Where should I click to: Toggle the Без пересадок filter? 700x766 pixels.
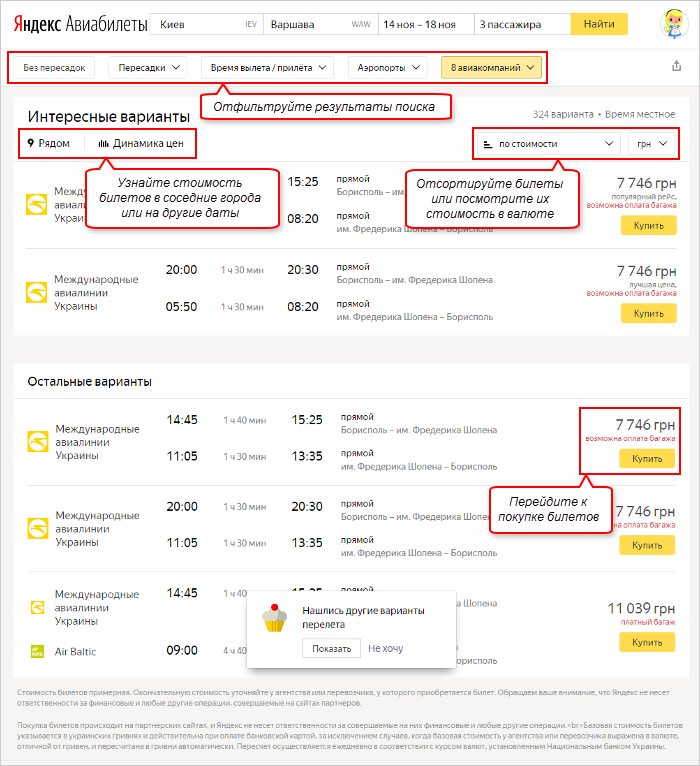tap(54, 67)
